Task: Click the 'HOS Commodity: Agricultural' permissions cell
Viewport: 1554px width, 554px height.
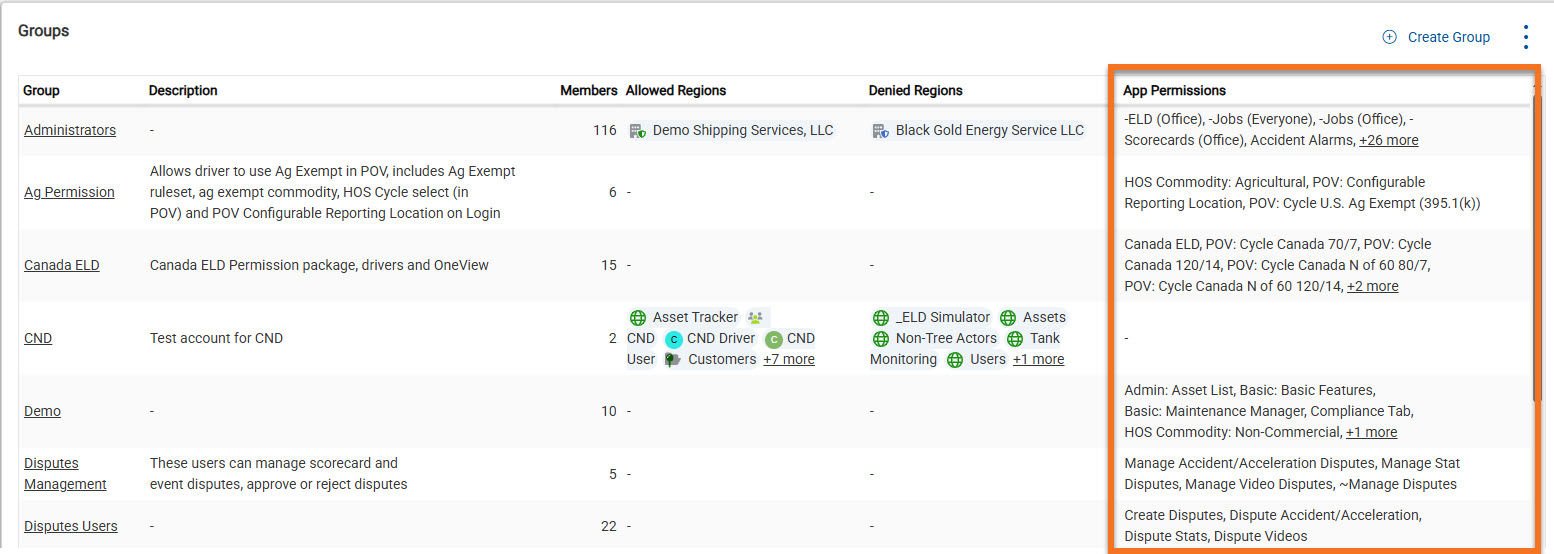Action: pyautogui.click(x=1302, y=192)
